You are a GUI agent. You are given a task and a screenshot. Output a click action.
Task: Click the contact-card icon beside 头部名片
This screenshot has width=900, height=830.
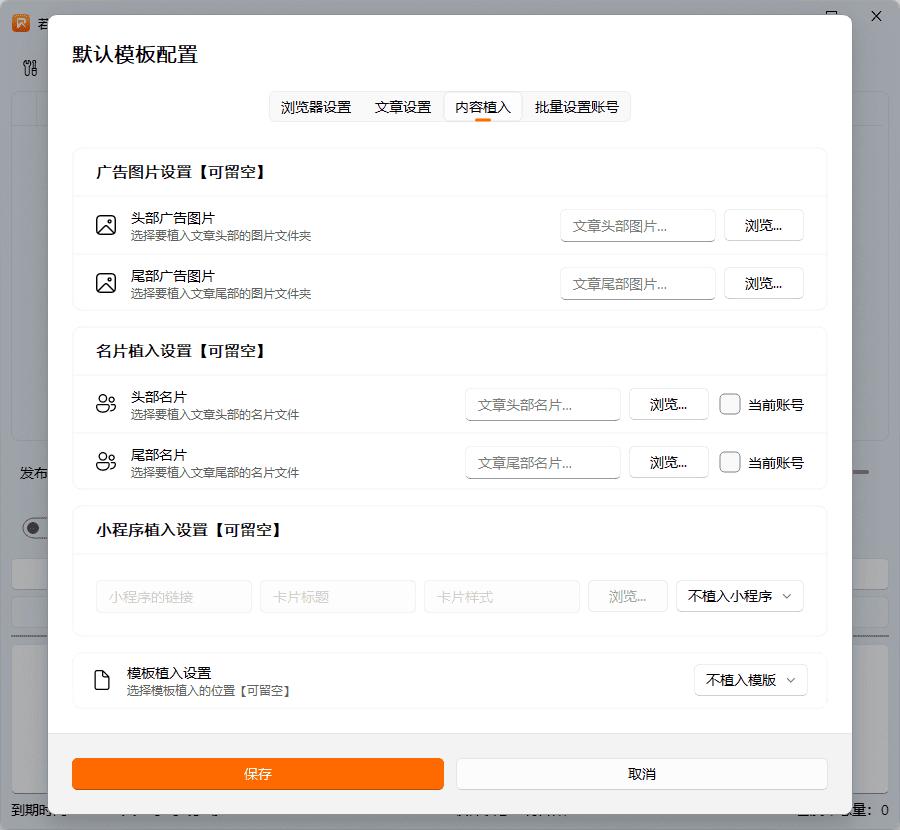[x=105, y=404]
